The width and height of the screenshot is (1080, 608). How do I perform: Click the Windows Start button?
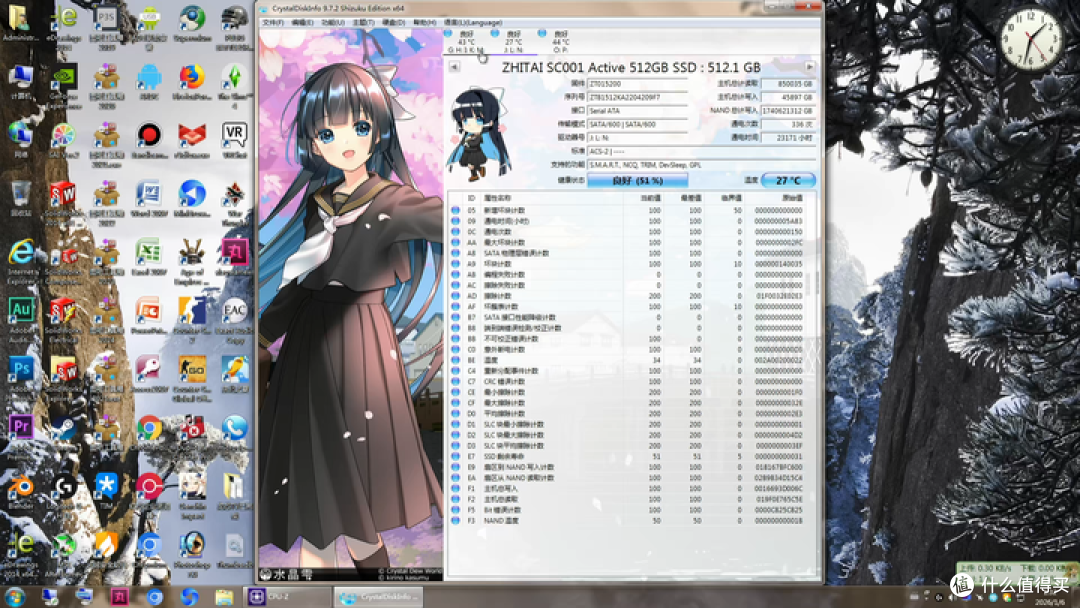pos(15,596)
